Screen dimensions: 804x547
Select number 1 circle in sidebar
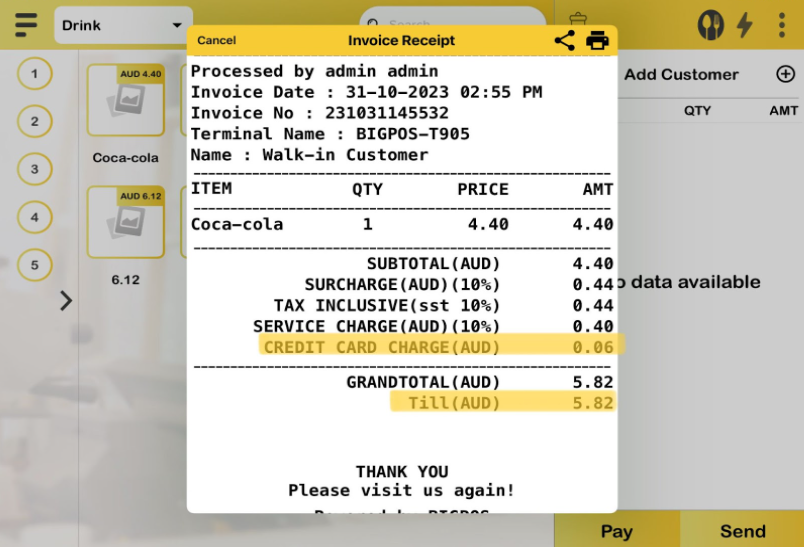[x=35, y=74]
